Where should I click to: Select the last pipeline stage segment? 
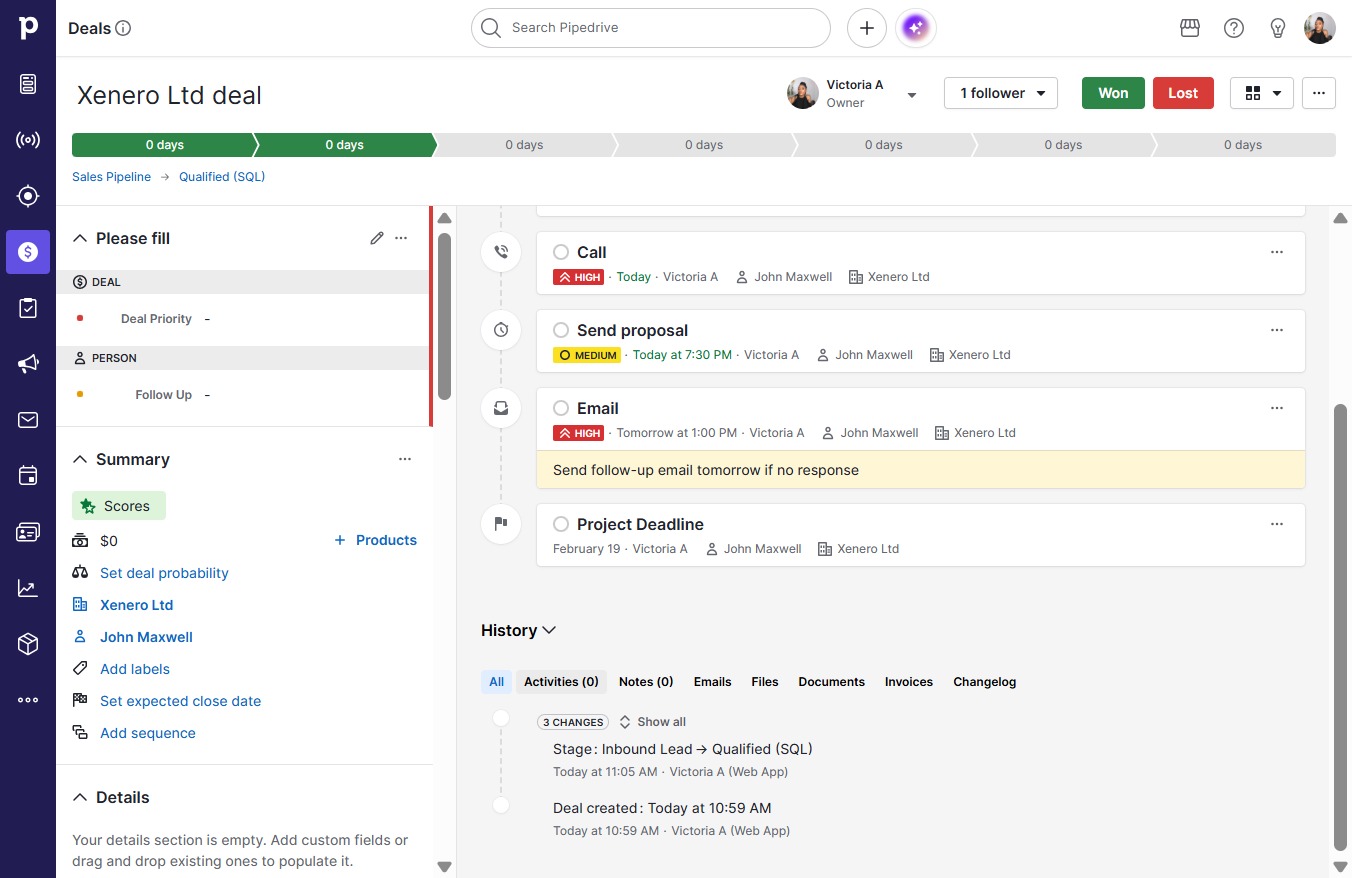pyautogui.click(x=1244, y=145)
